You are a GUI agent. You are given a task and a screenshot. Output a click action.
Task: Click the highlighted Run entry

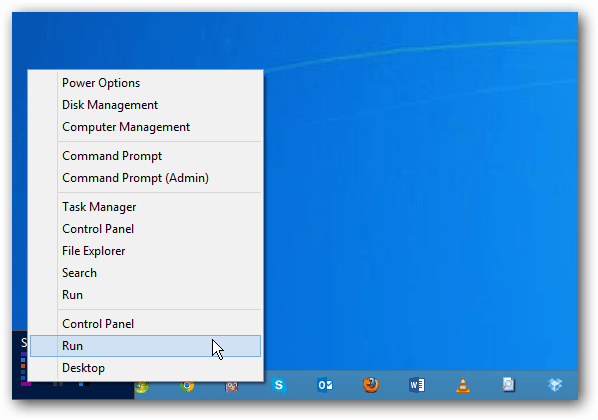coord(145,346)
